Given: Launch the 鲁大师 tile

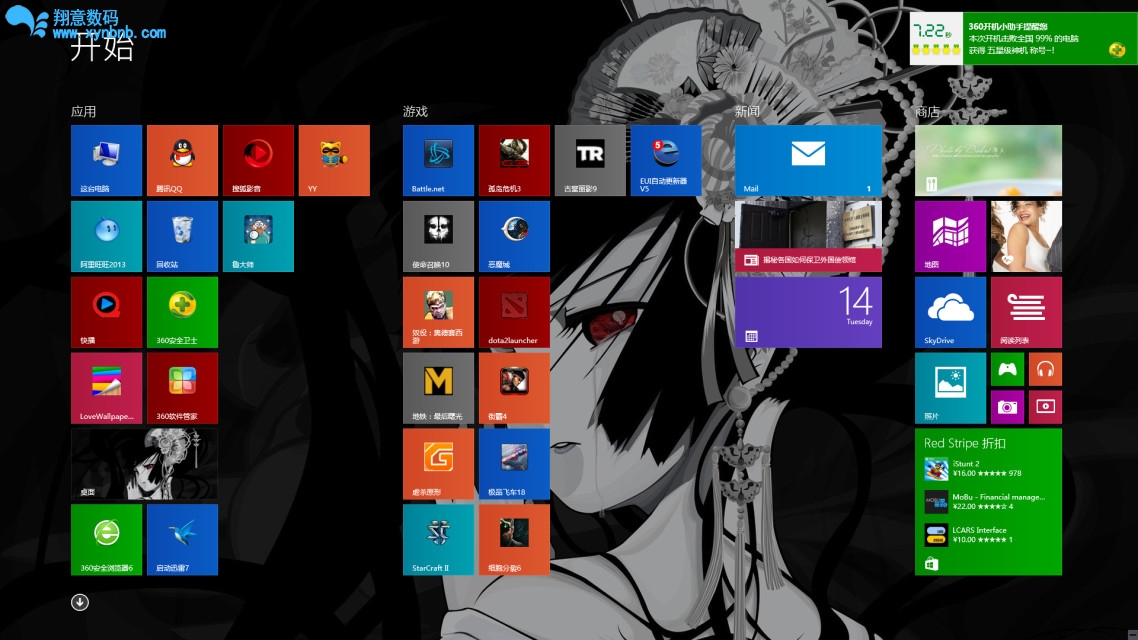Looking at the screenshot, I should [x=258, y=237].
